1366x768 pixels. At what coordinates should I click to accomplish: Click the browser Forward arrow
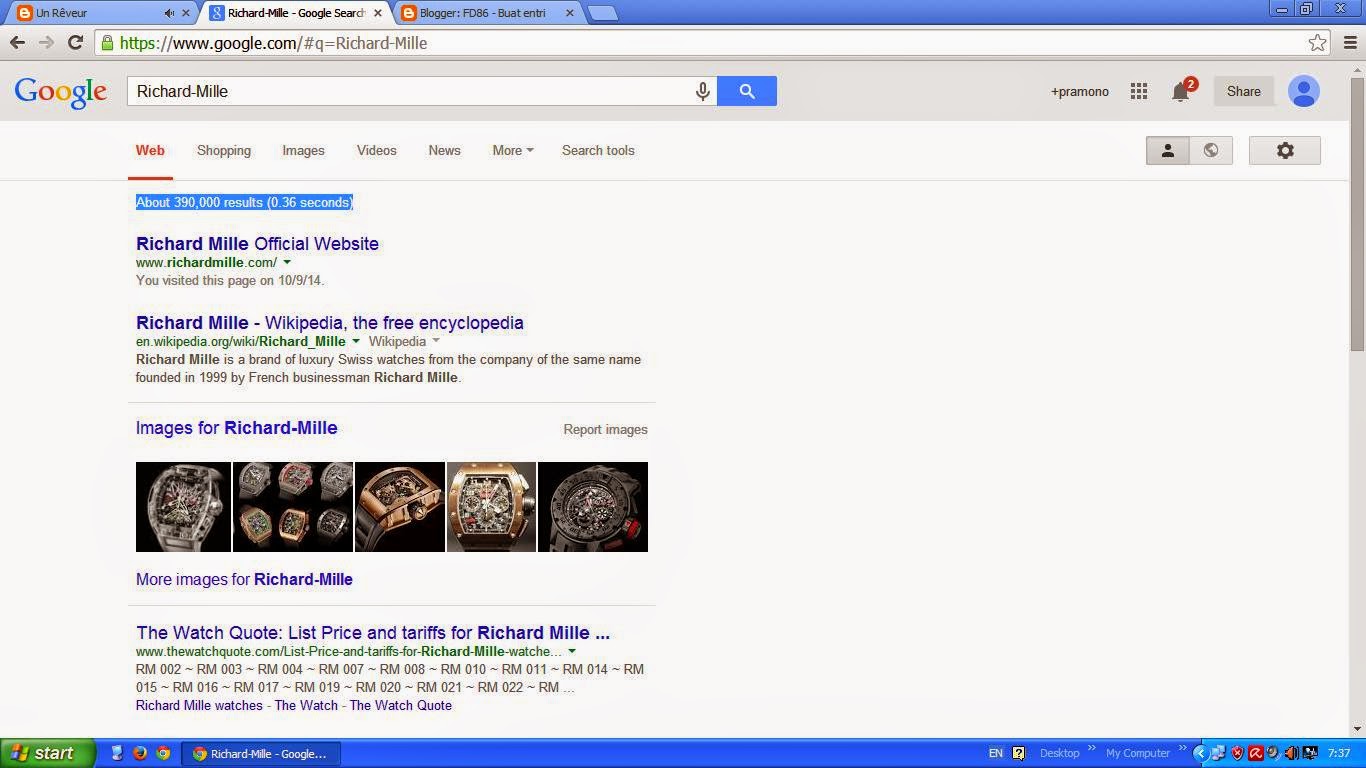point(46,42)
